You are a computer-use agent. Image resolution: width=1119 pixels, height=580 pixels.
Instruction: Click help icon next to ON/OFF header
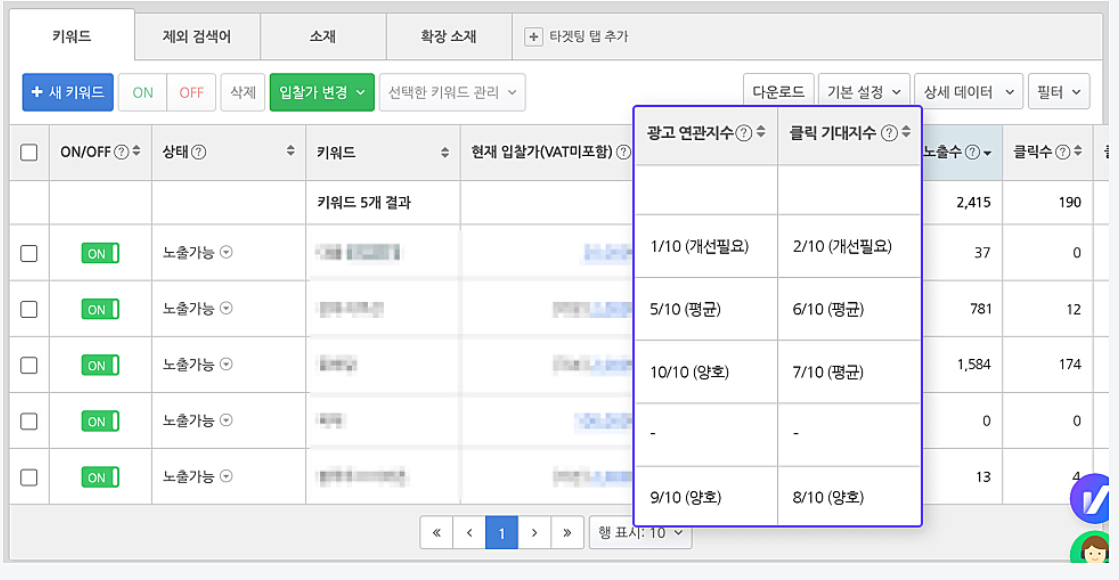(x=122, y=152)
